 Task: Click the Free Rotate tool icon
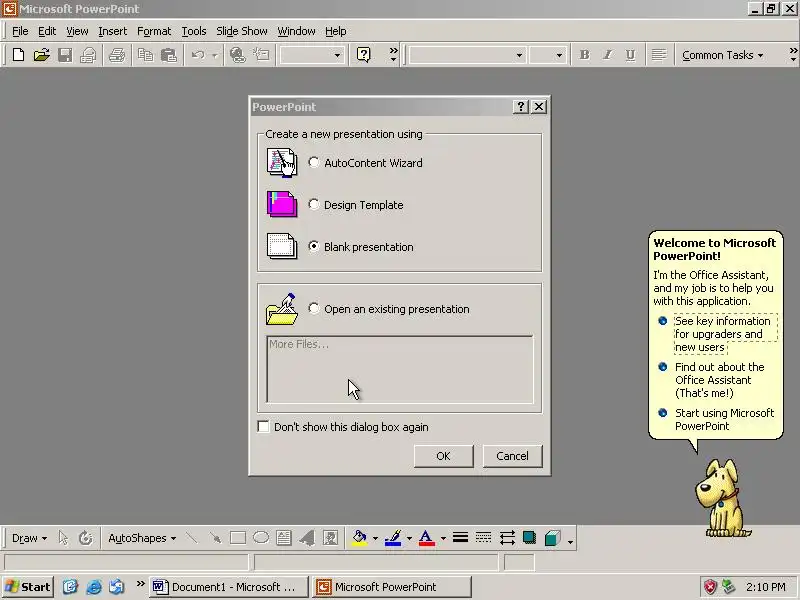(85, 538)
